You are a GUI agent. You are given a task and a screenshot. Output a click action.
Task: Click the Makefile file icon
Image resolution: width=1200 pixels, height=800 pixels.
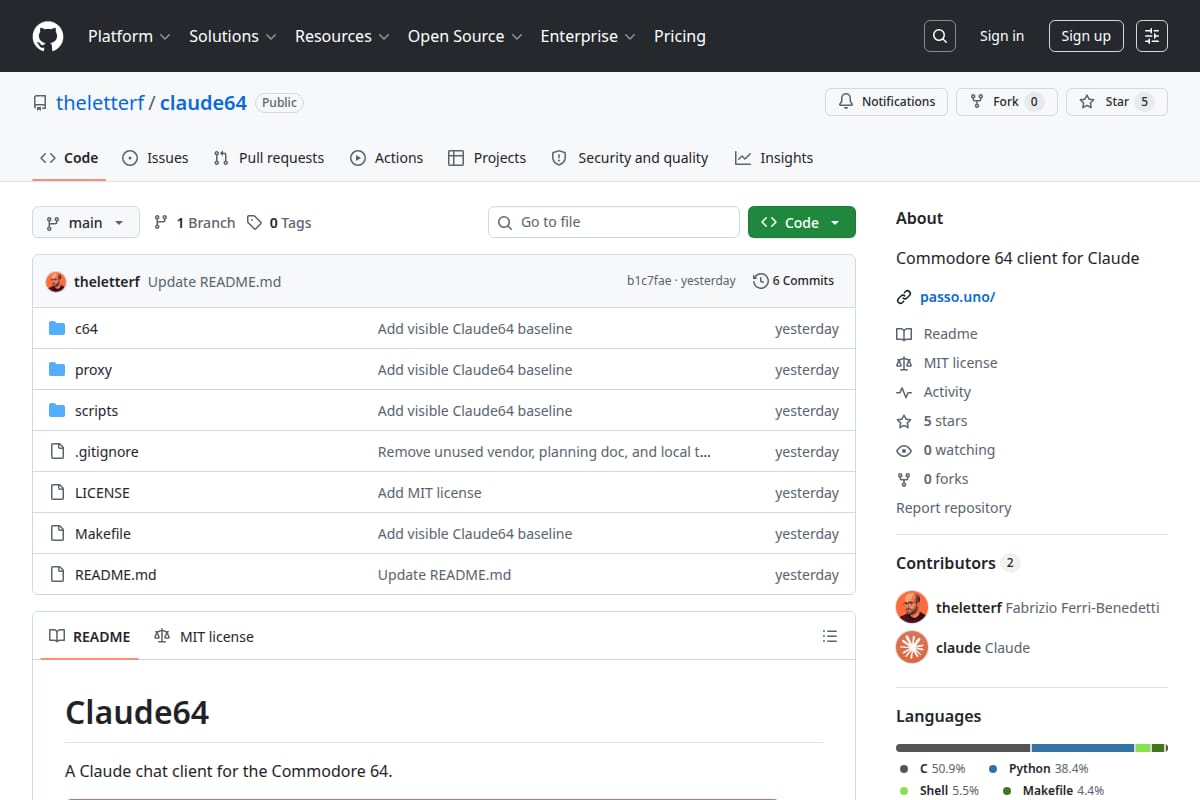click(x=57, y=534)
